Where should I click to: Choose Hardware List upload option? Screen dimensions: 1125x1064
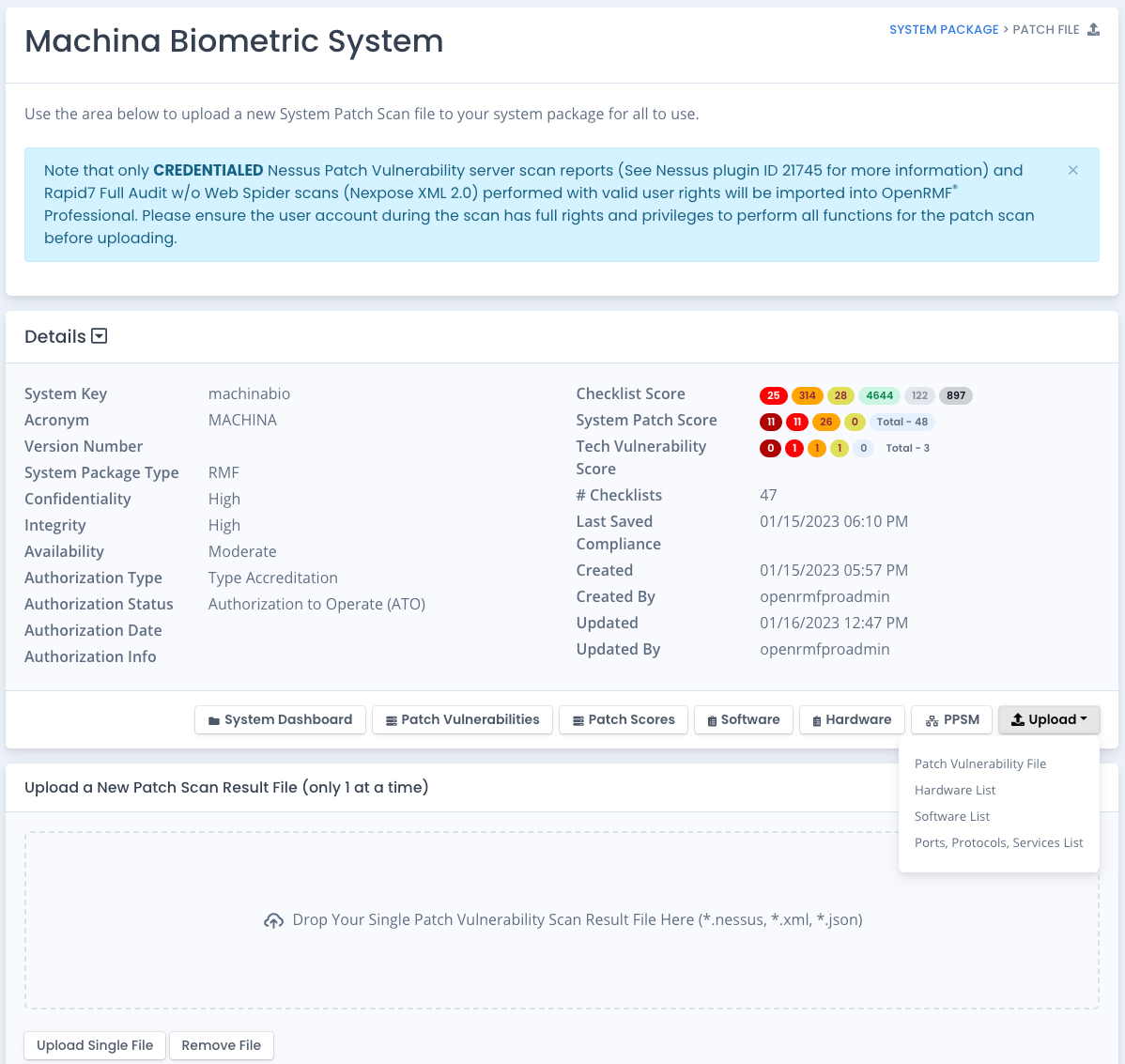coord(955,790)
